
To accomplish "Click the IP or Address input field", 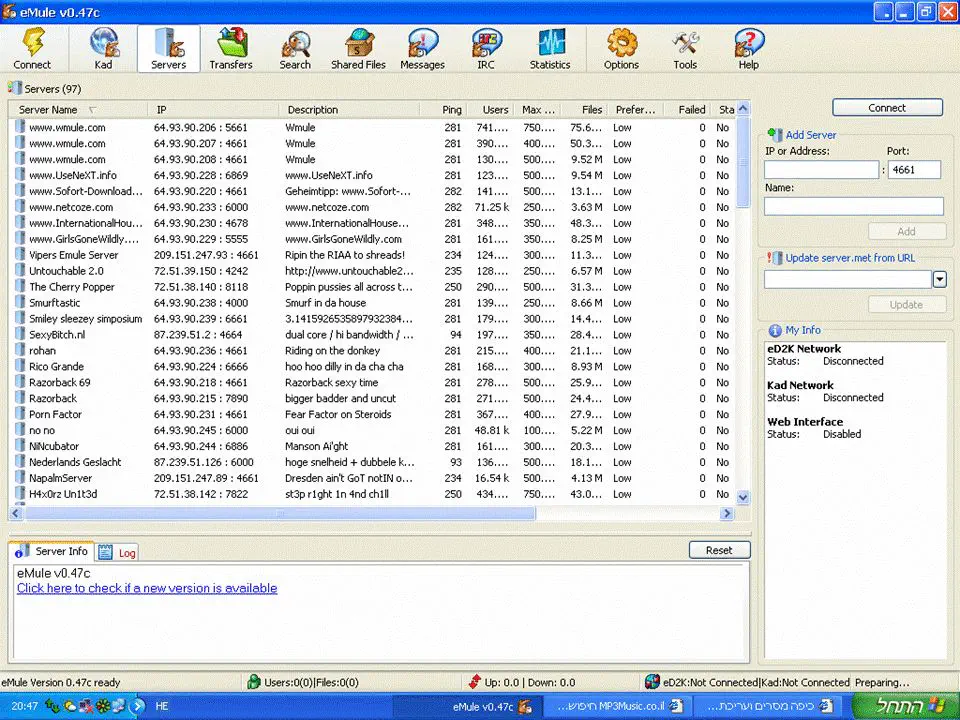I will (821, 170).
